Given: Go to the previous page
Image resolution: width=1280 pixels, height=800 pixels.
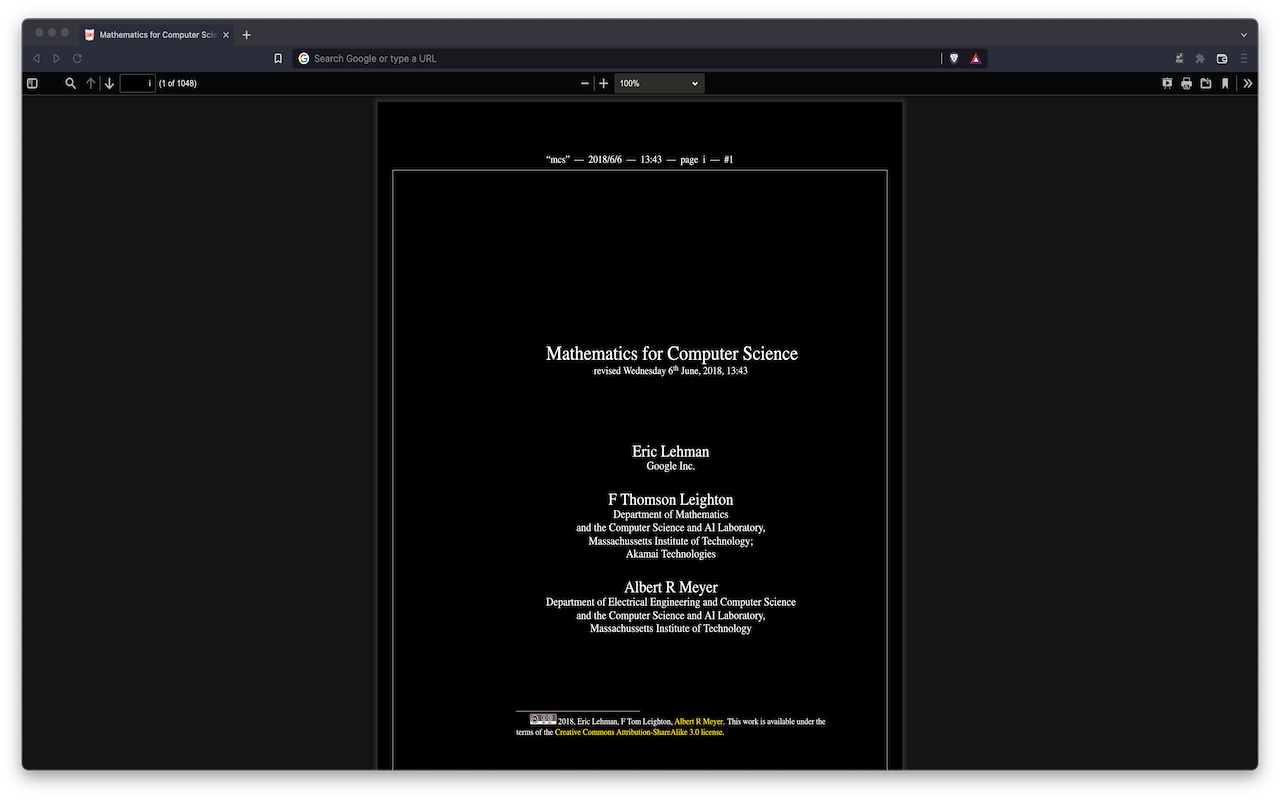Looking at the screenshot, I should point(90,83).
